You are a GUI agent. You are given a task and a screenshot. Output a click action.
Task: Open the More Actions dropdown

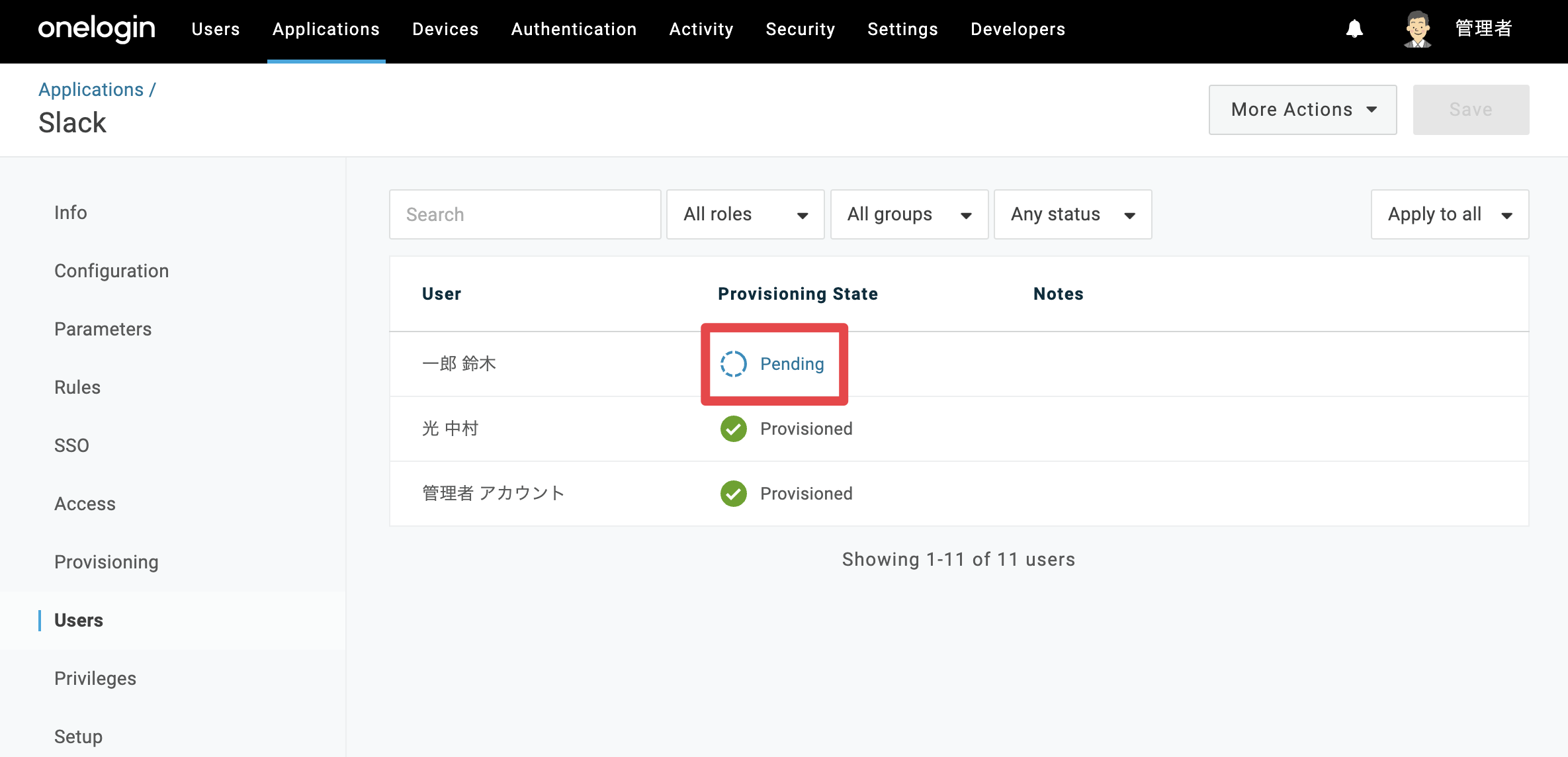click(1303, 110)
